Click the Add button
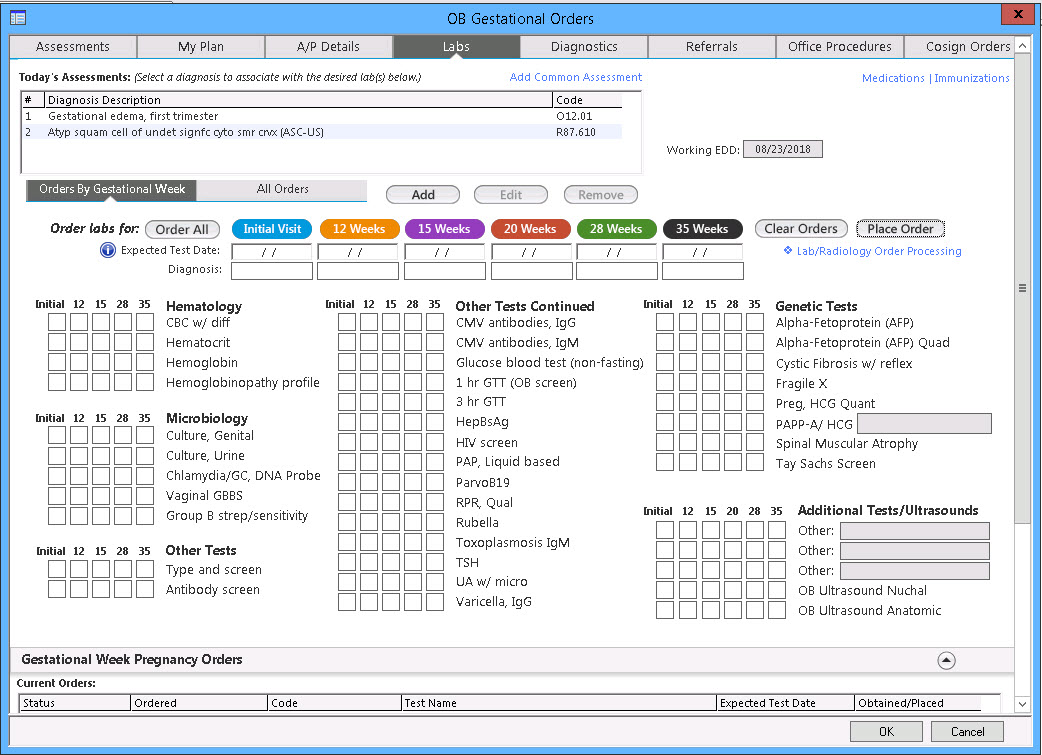1042x755 pixels. click(423, 195)
